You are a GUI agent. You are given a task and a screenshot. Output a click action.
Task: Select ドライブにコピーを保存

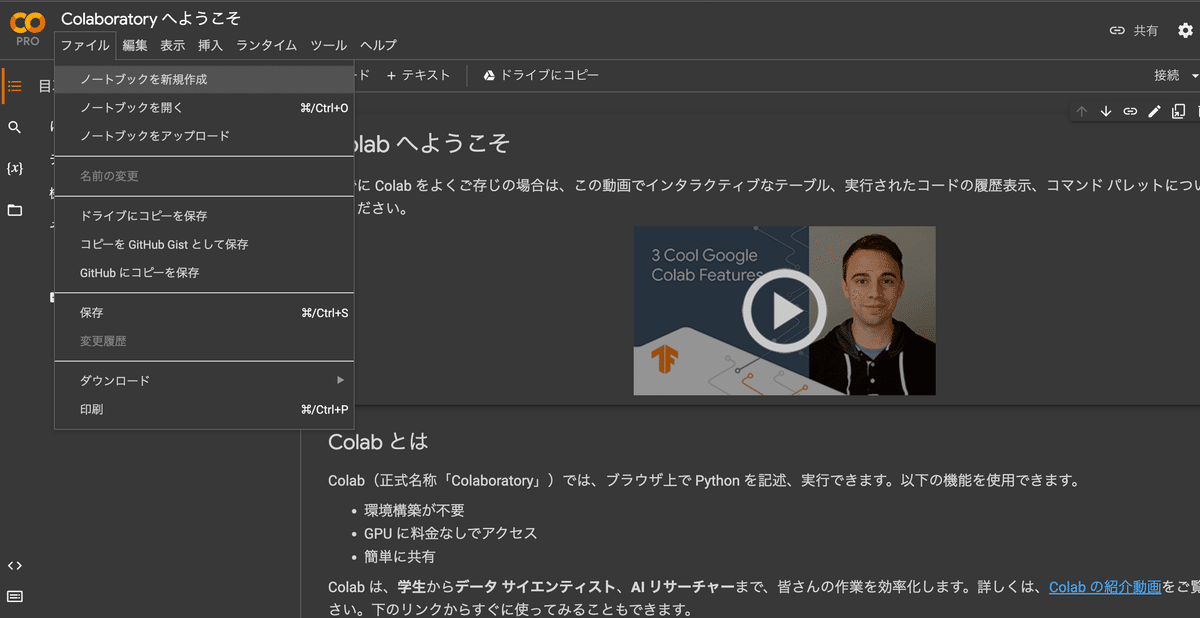click(x=204, y=216)
